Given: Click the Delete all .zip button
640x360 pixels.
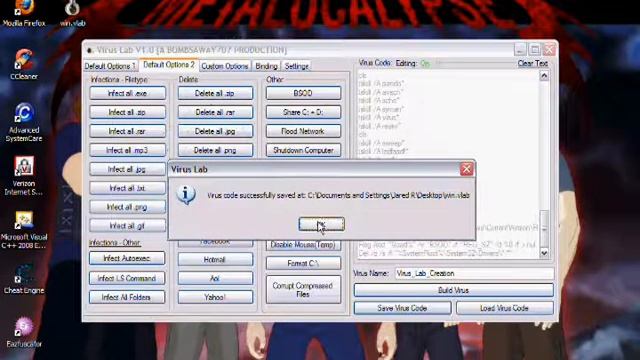Looking at the screenshot, I should 215,93.
